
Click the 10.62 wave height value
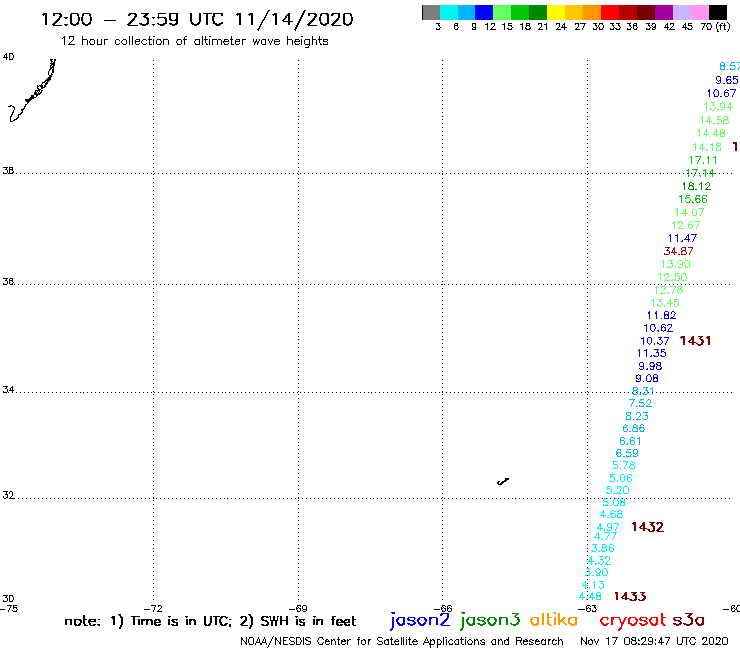pos(658,328)
